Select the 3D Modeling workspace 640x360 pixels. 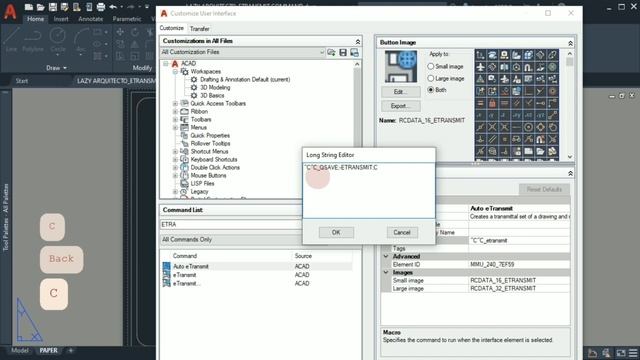(215, 87)
